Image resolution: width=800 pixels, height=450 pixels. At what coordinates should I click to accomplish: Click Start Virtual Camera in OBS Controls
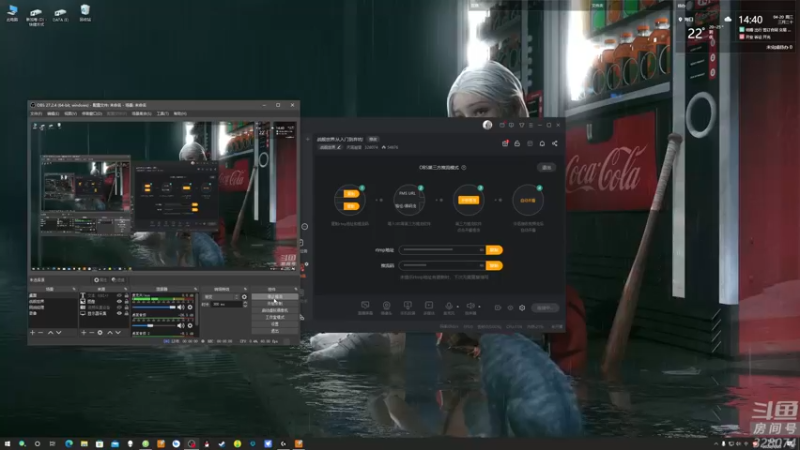point(275,310)
